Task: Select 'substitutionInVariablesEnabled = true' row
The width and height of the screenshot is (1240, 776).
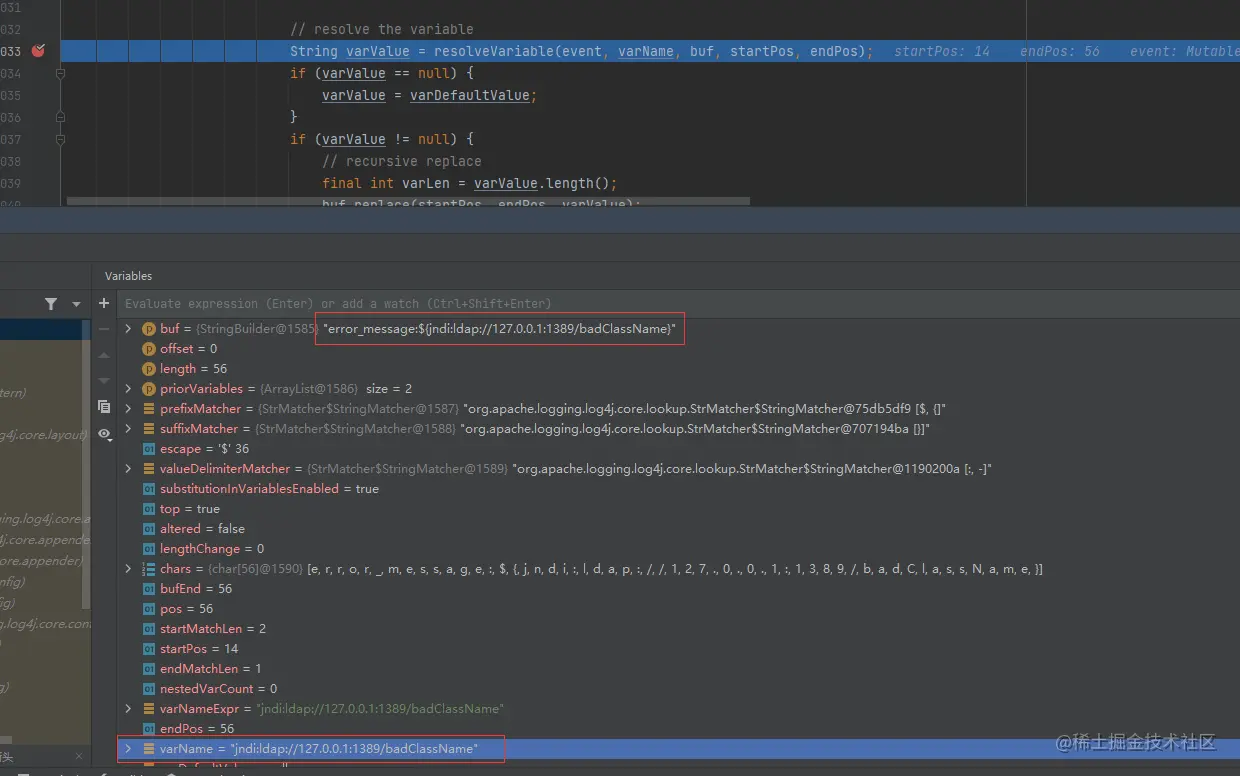Action: pyautogui.click(x=680, y=488)
